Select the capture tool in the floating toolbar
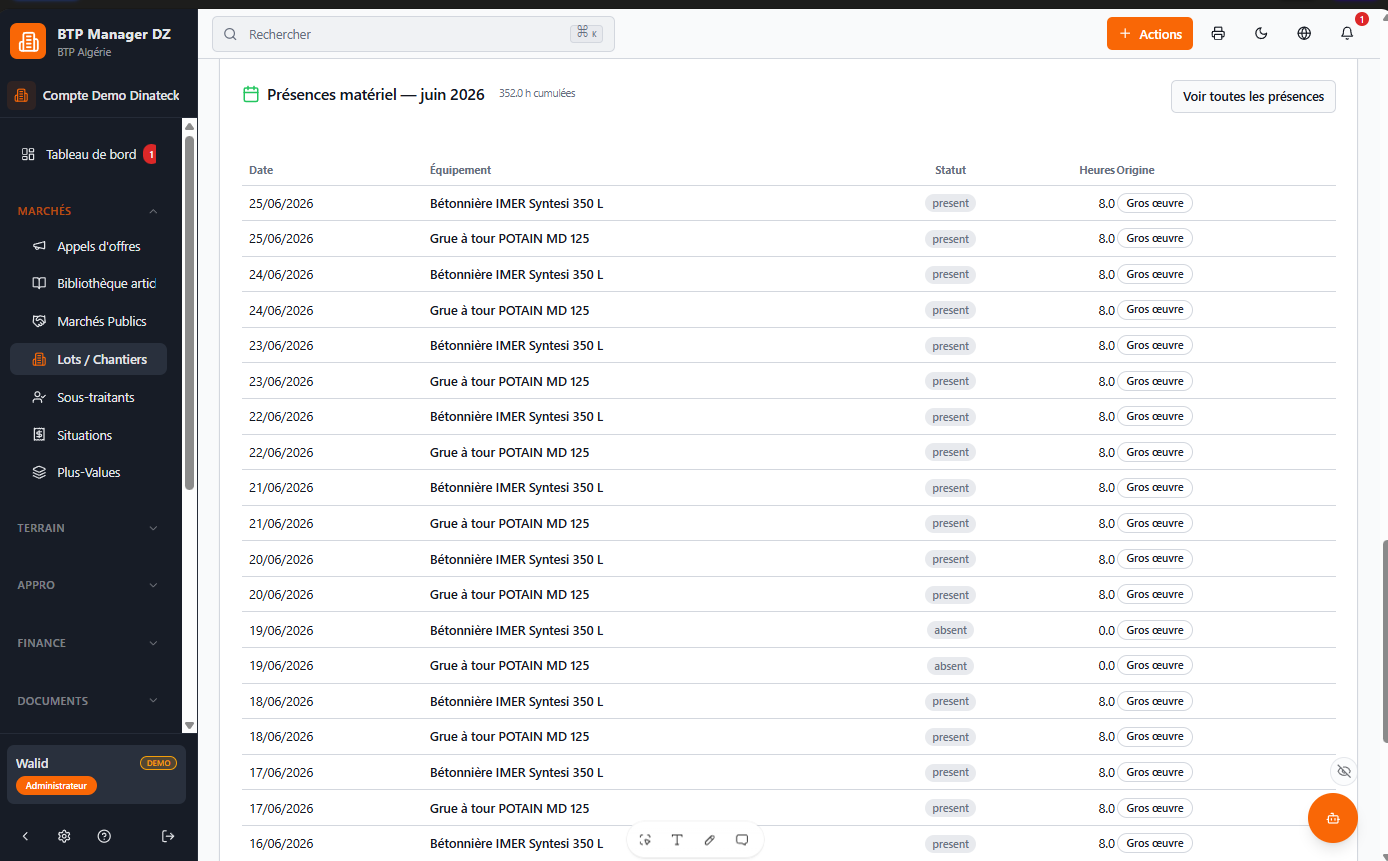This screenshot has width=1388, height=861. (x=645, y=840)
